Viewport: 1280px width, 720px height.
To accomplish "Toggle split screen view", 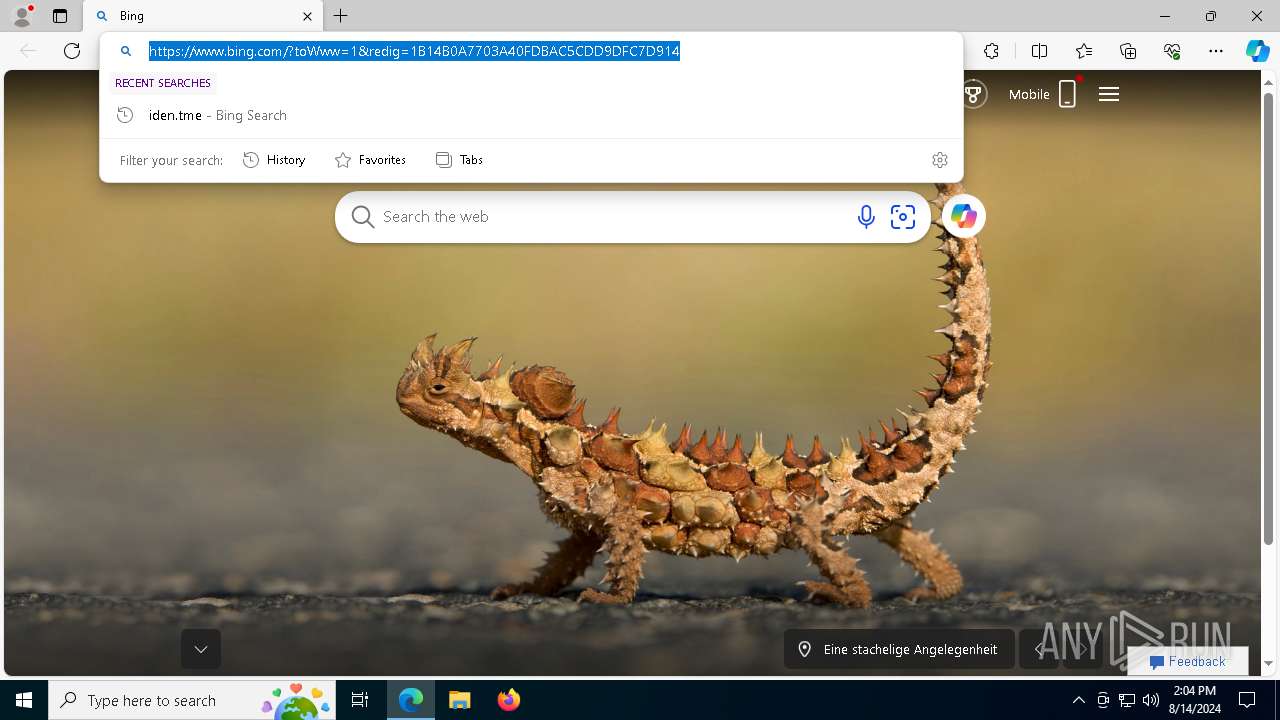I will pos(1039,51).
